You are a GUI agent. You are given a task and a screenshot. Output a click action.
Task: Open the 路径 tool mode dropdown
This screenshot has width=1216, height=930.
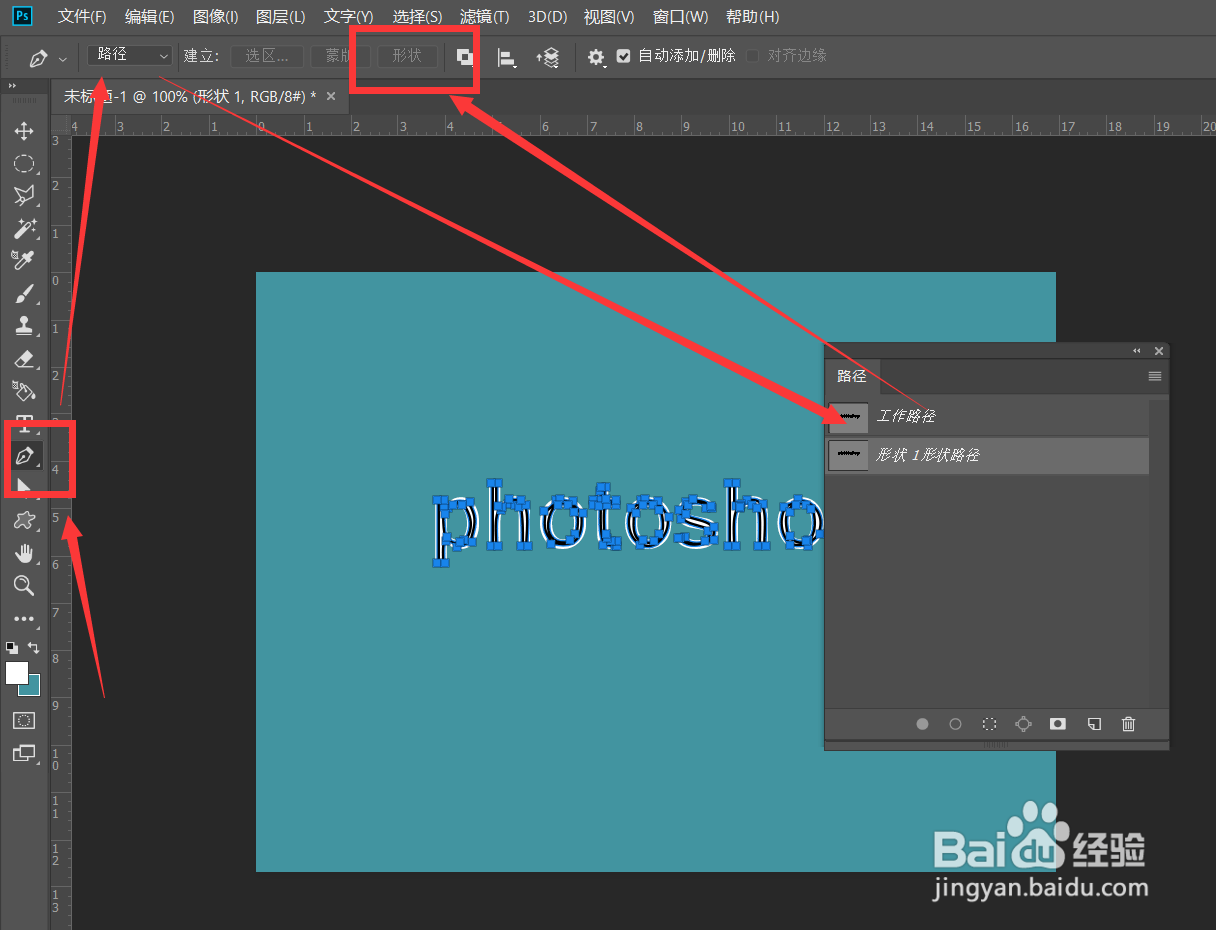(130, 56)
